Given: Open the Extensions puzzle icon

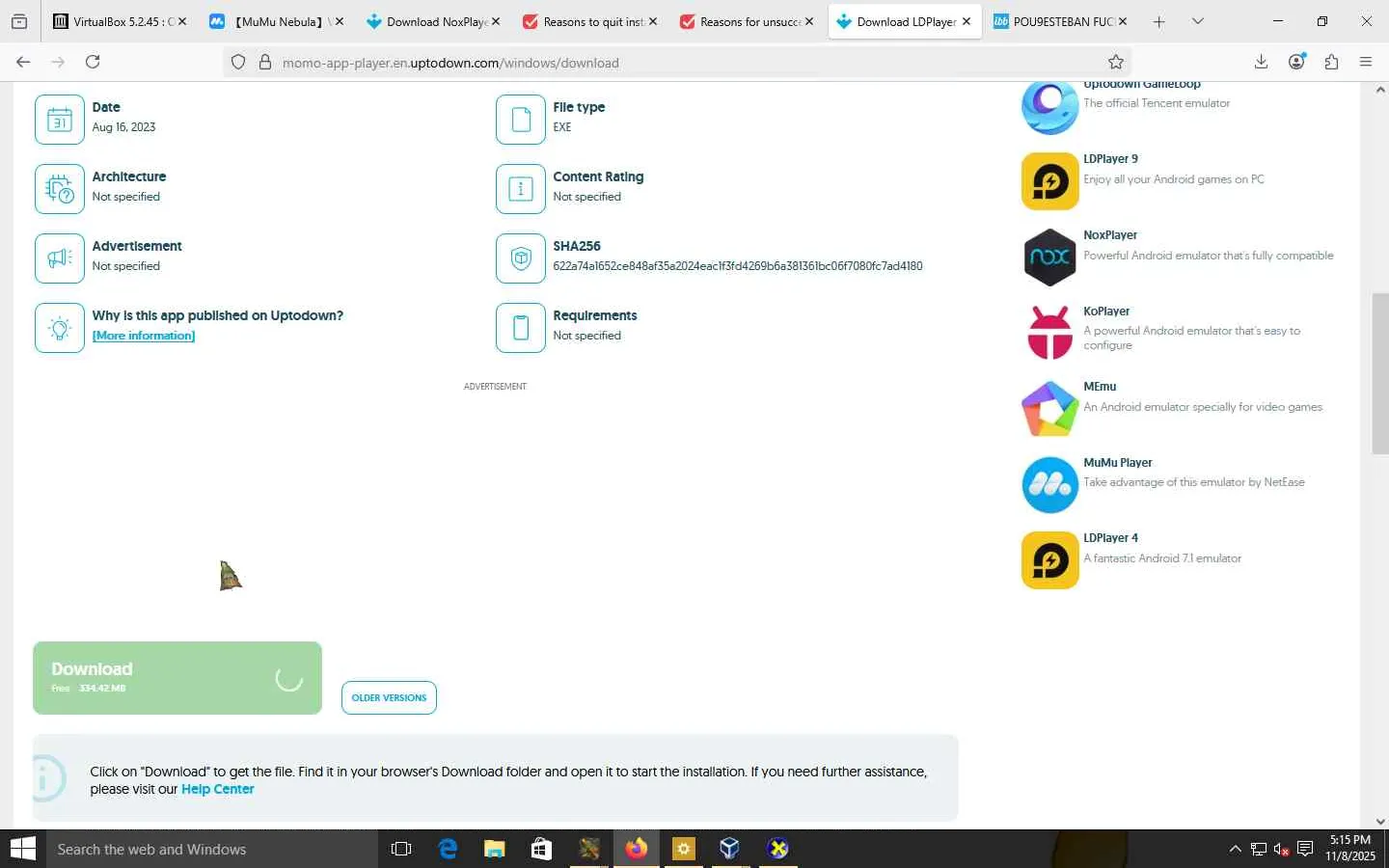Looking at the screenshot, I should click(1331, 62).
